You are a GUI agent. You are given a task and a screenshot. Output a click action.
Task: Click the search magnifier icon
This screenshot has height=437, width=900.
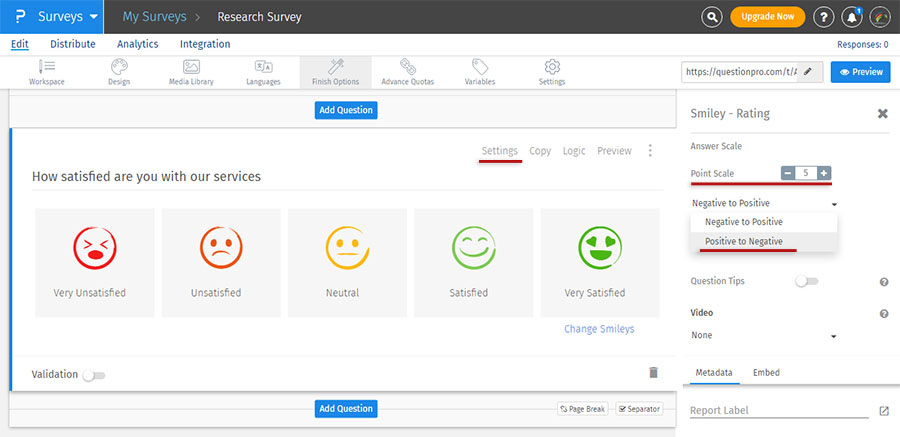click(x=711, y=17)
